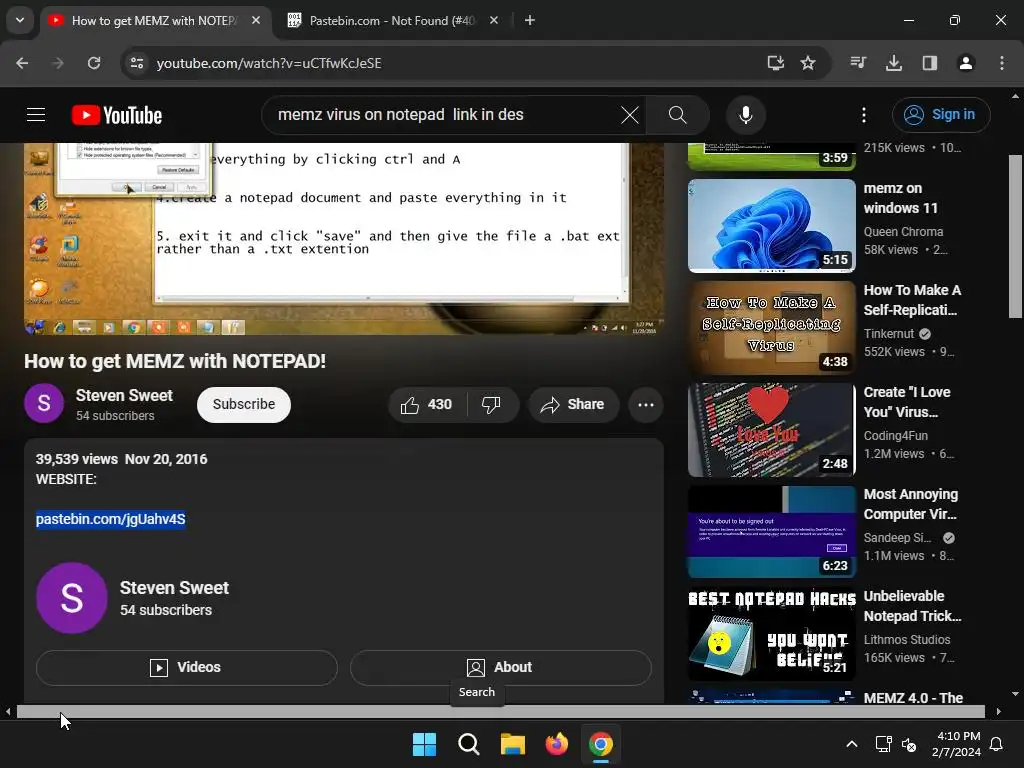The width and height of the screenshot is (1024, 768).
Task: Open more actions ellipsis under video
Action: (x=645, y=405)
